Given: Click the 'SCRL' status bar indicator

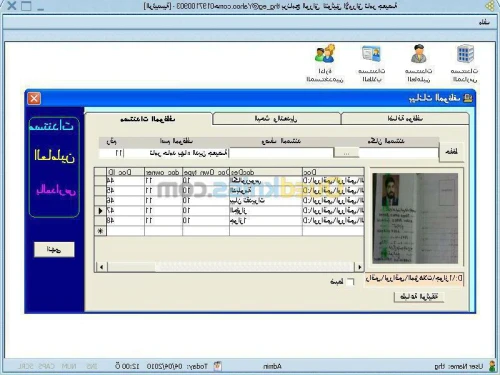Looking at the screenshot, I should click(x=25, y=366).
